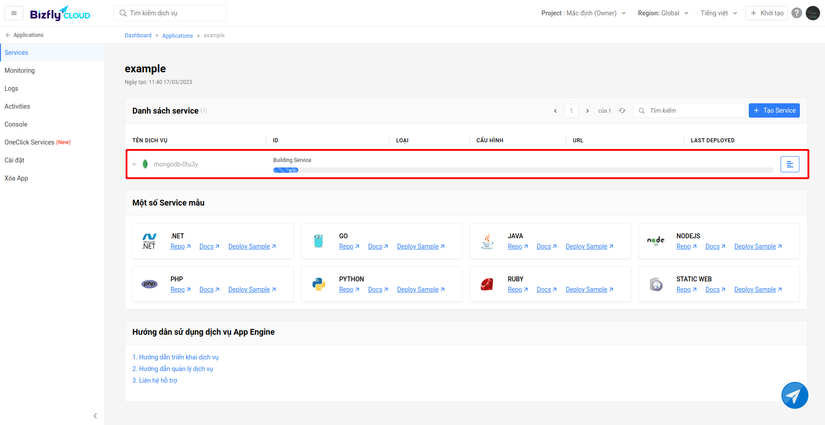The image size is (825, 425).
Task: Click the Go gopher icon
Action: click(x=318, y=241)
